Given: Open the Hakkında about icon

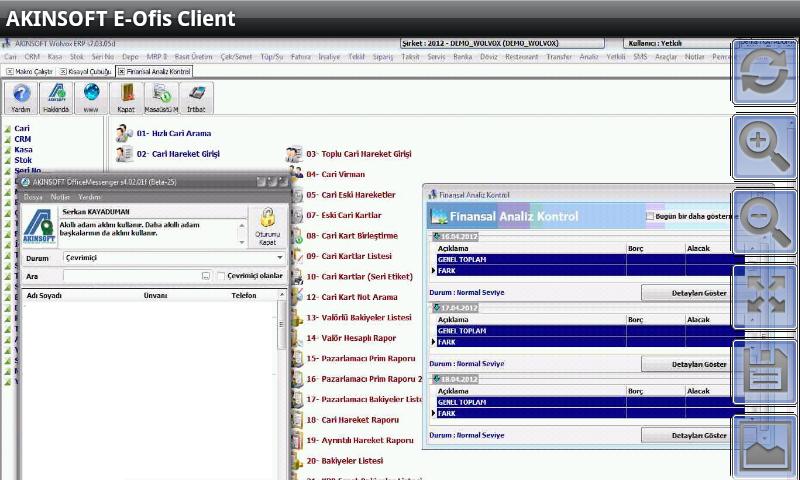Looking at the screenshot, I should (x=56, y=97).
